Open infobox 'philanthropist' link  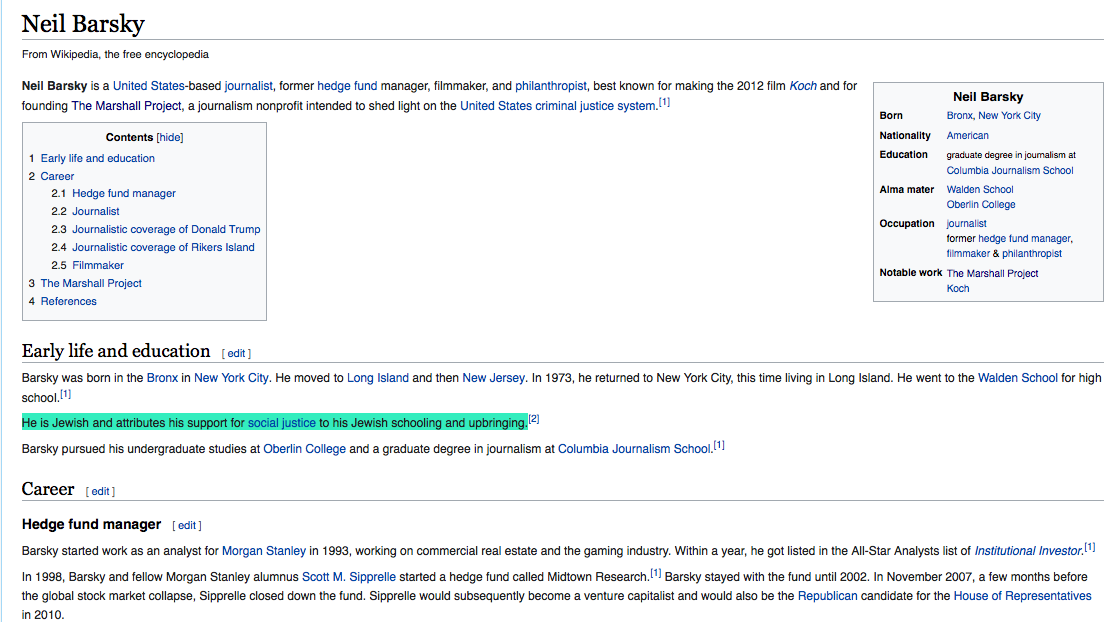(1032, 254)
